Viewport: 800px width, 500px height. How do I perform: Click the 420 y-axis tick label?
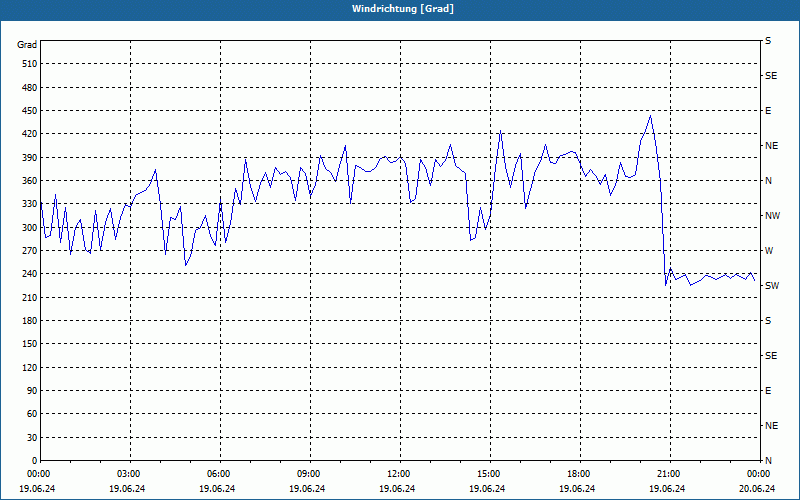click(x=30, y=134)
